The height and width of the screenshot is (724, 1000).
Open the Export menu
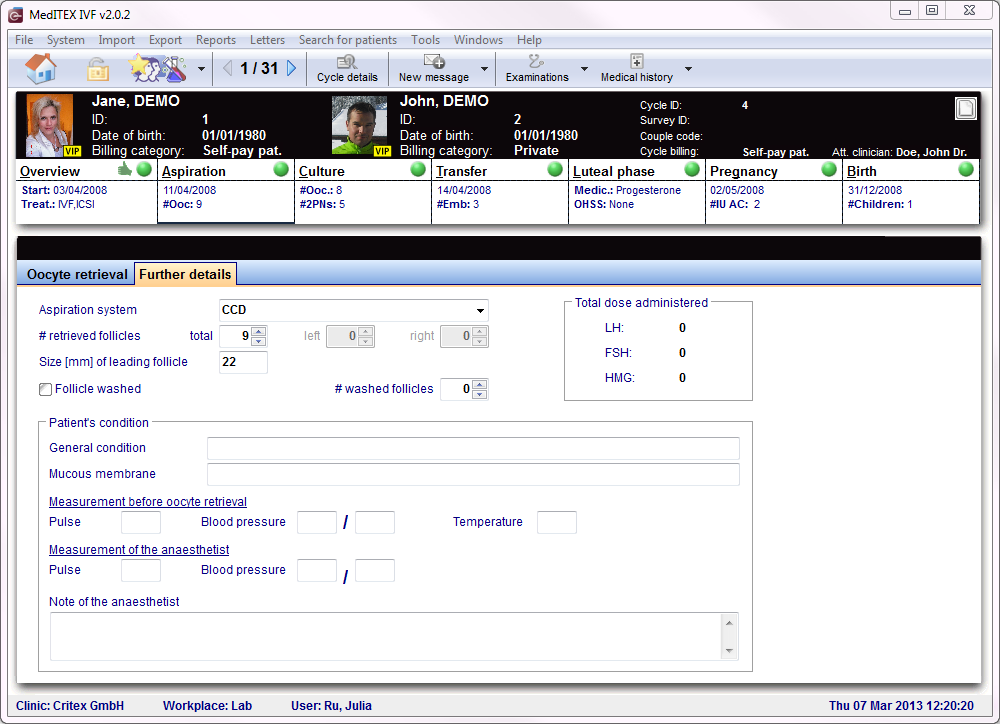point(165,40)
